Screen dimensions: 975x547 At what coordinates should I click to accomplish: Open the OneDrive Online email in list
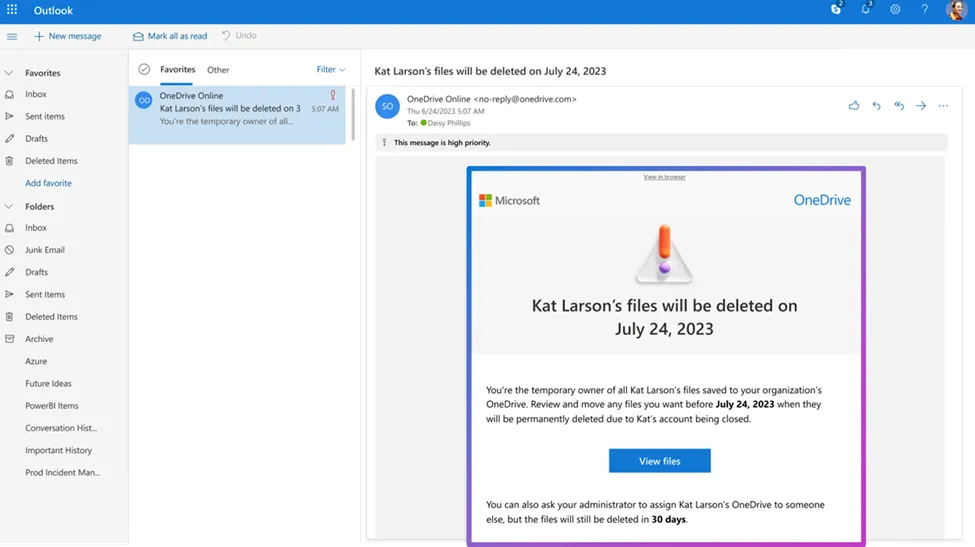click(240, 109)
